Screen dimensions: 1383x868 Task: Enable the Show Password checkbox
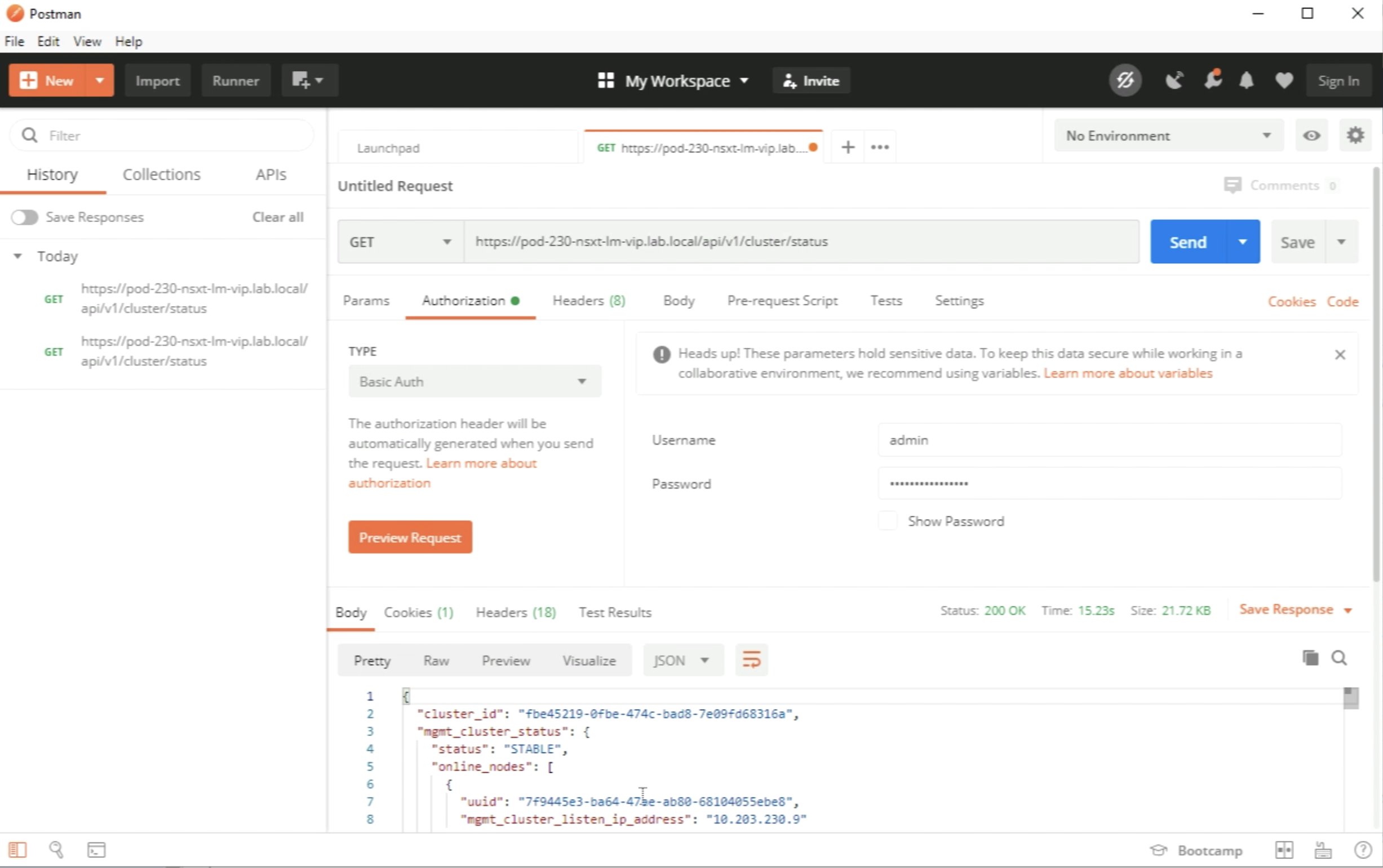click(887, 521)
